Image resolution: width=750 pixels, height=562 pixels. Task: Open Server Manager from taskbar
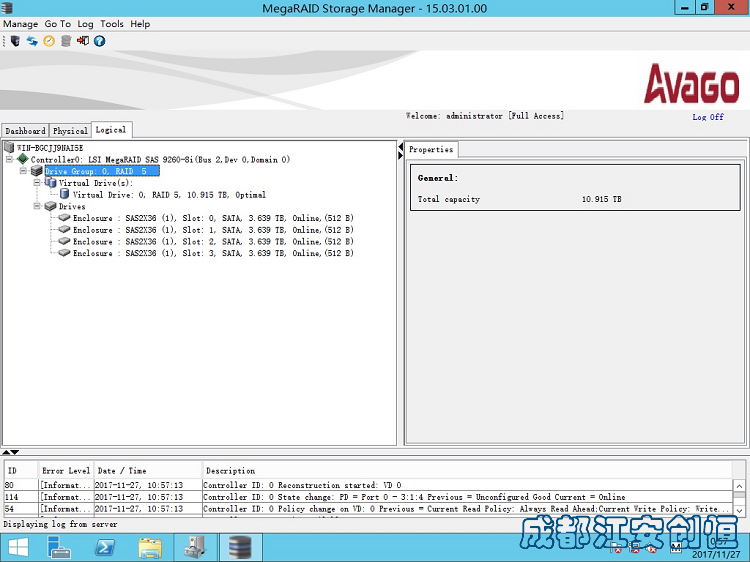[x=59, y=548]
